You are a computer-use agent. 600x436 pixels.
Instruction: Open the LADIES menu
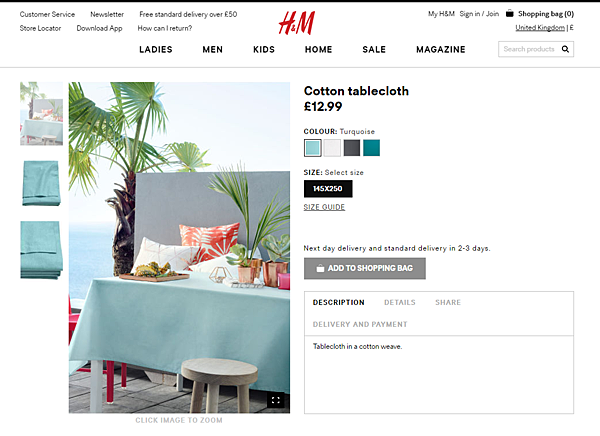(x=156, y=49)
